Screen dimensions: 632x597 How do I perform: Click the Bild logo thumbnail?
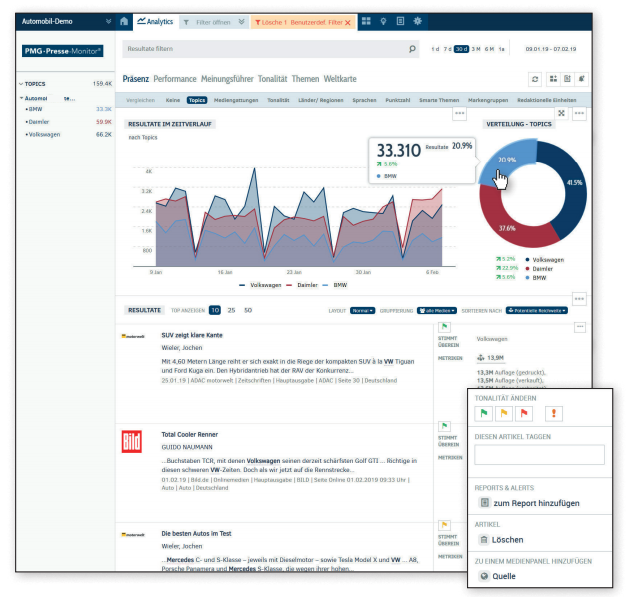131,441
